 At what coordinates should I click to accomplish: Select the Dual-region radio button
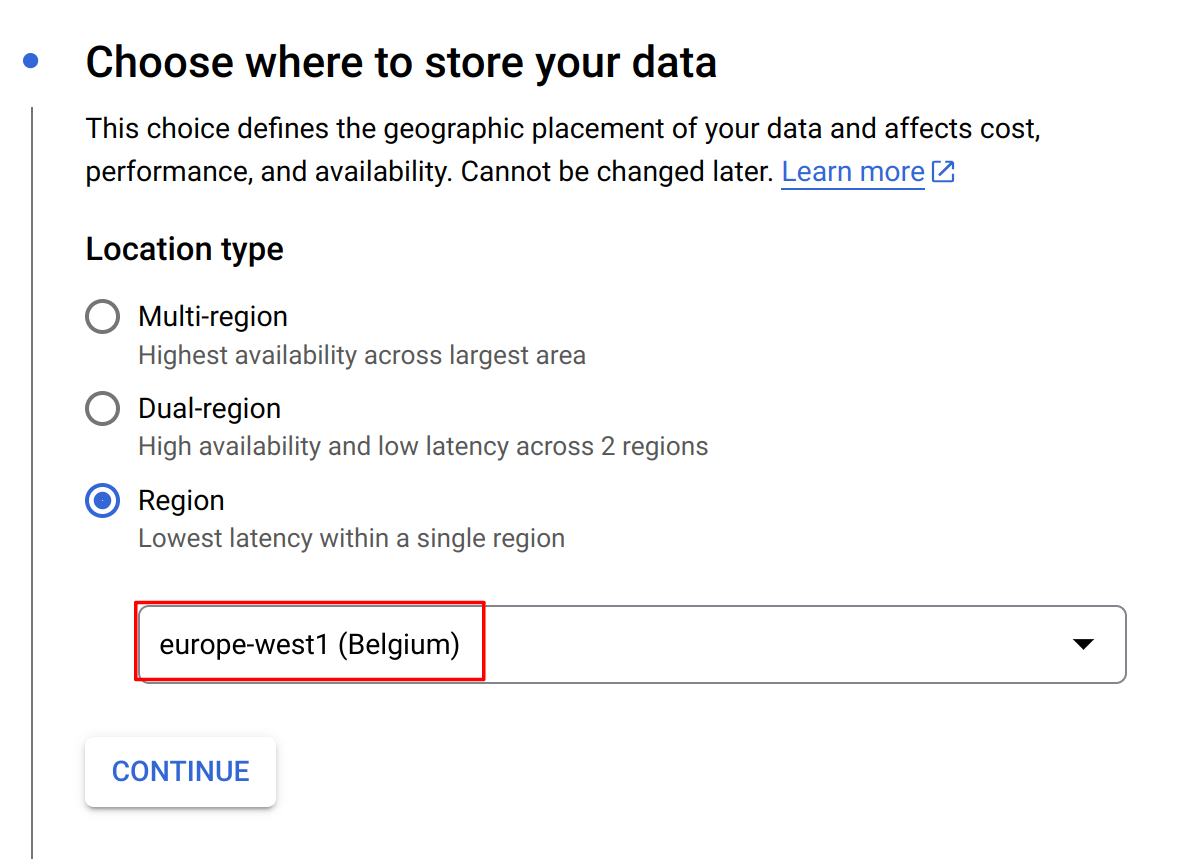tap(103, 409)
